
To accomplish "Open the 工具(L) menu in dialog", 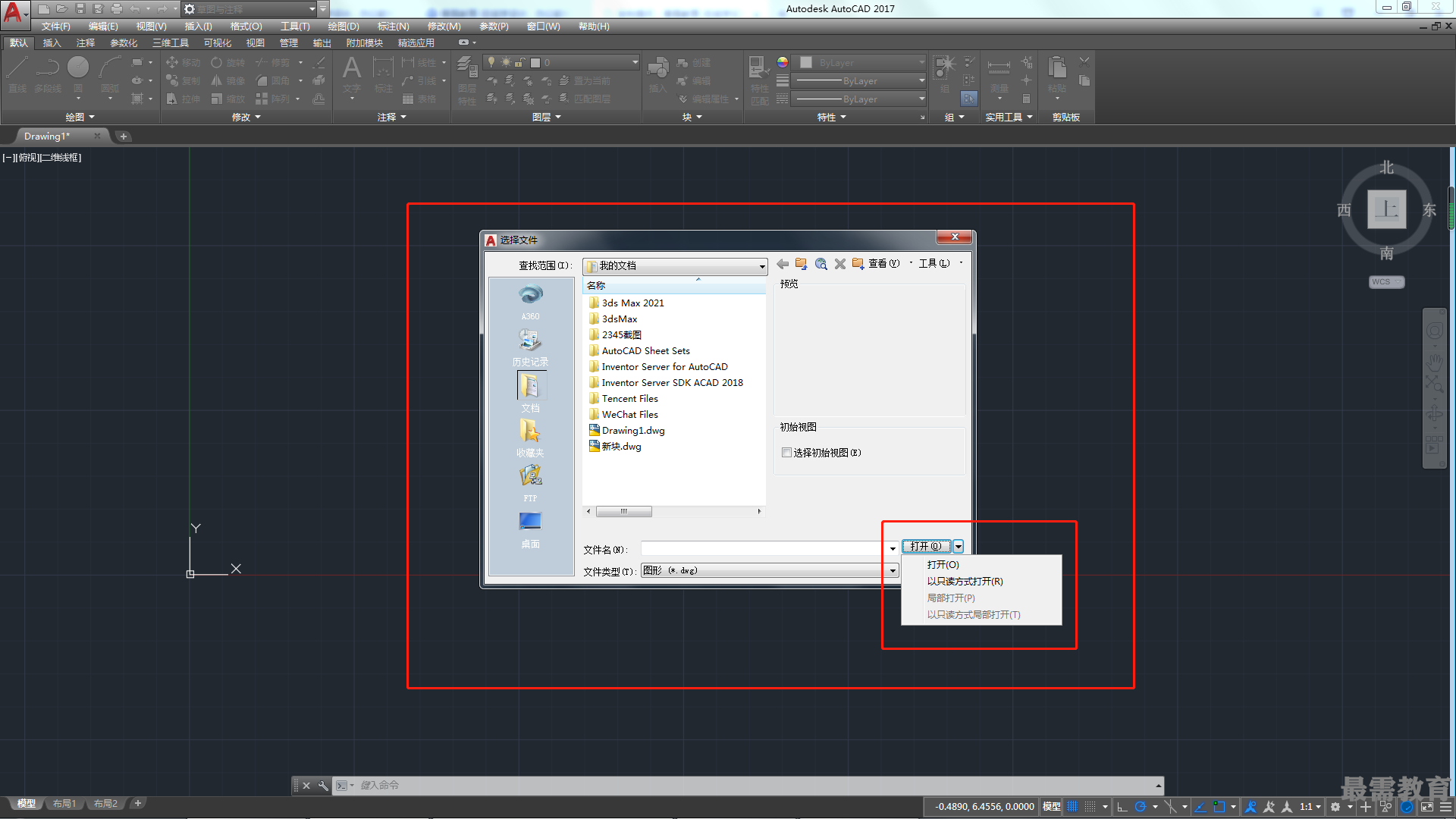I will tap(934, 264).
